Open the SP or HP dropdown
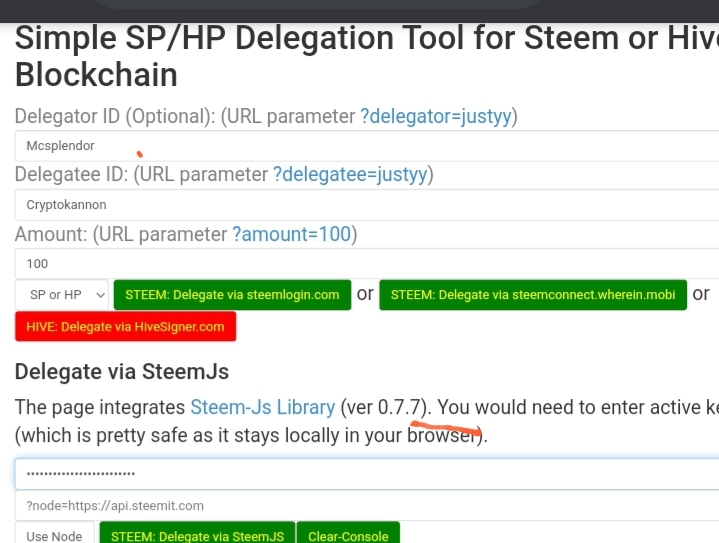719x543 pixels. click(62, 295)
